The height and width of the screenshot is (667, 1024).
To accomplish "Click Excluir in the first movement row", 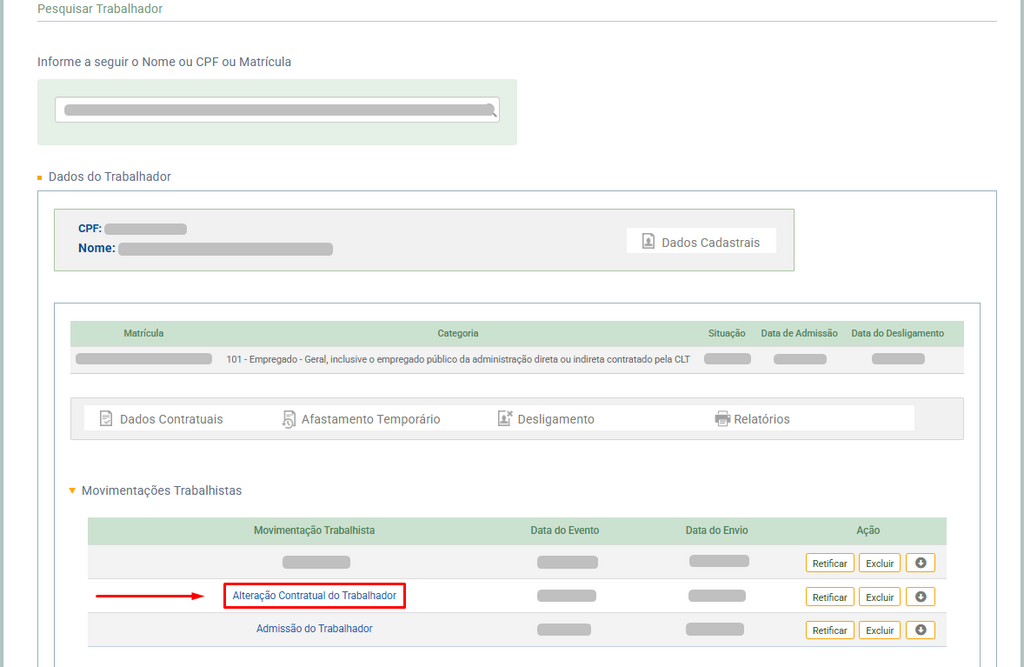I will (x=880, y=563).
